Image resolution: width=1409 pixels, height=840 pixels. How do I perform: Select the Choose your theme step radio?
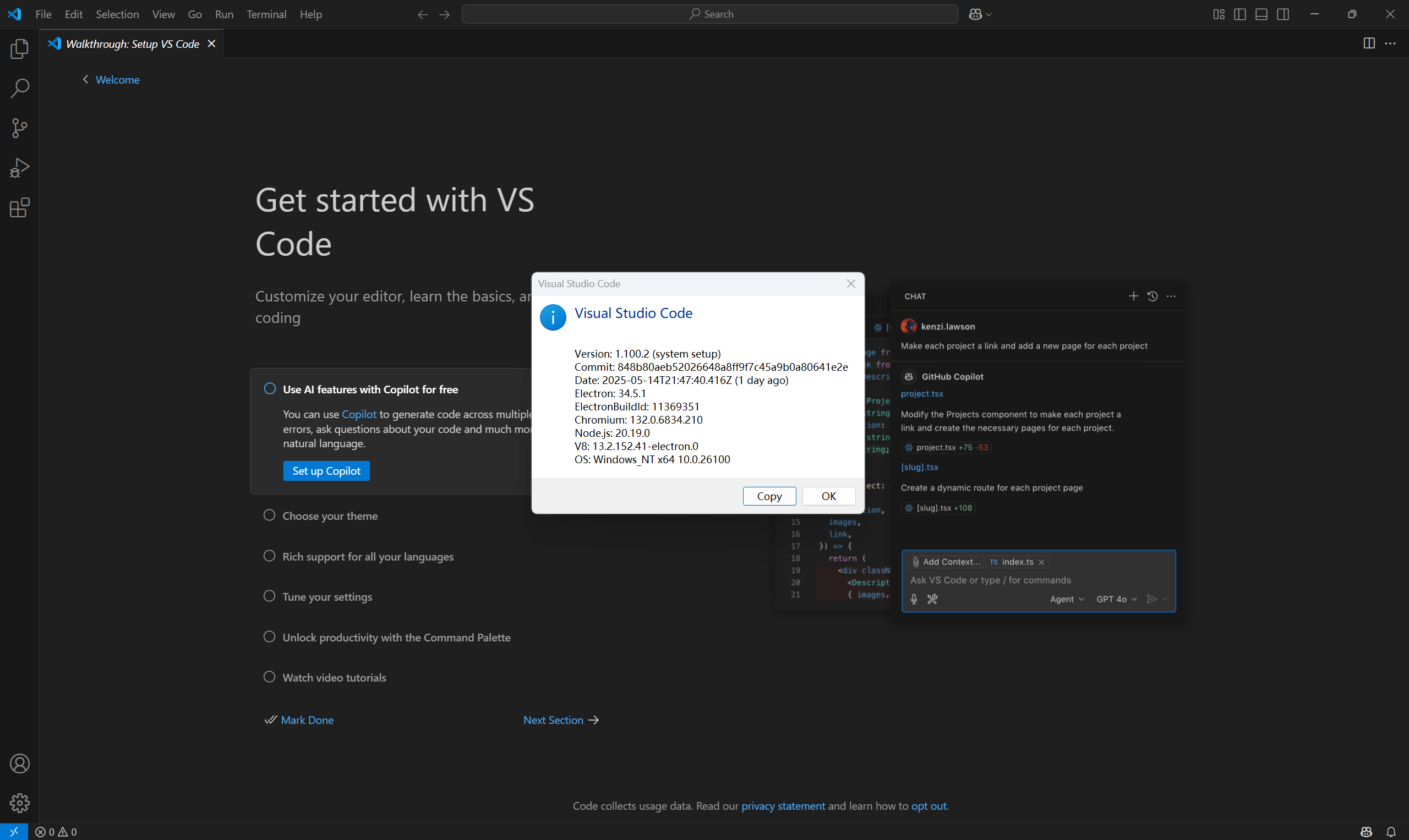pyautogui.click(x=270, y=515)
